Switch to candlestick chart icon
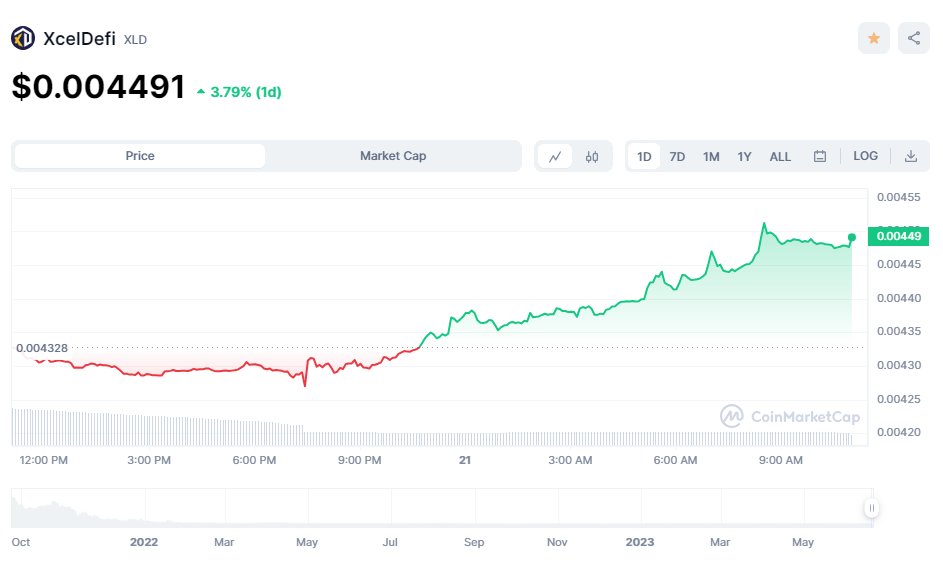This screenshot has height=565, width=943. [x=592, y=156]
